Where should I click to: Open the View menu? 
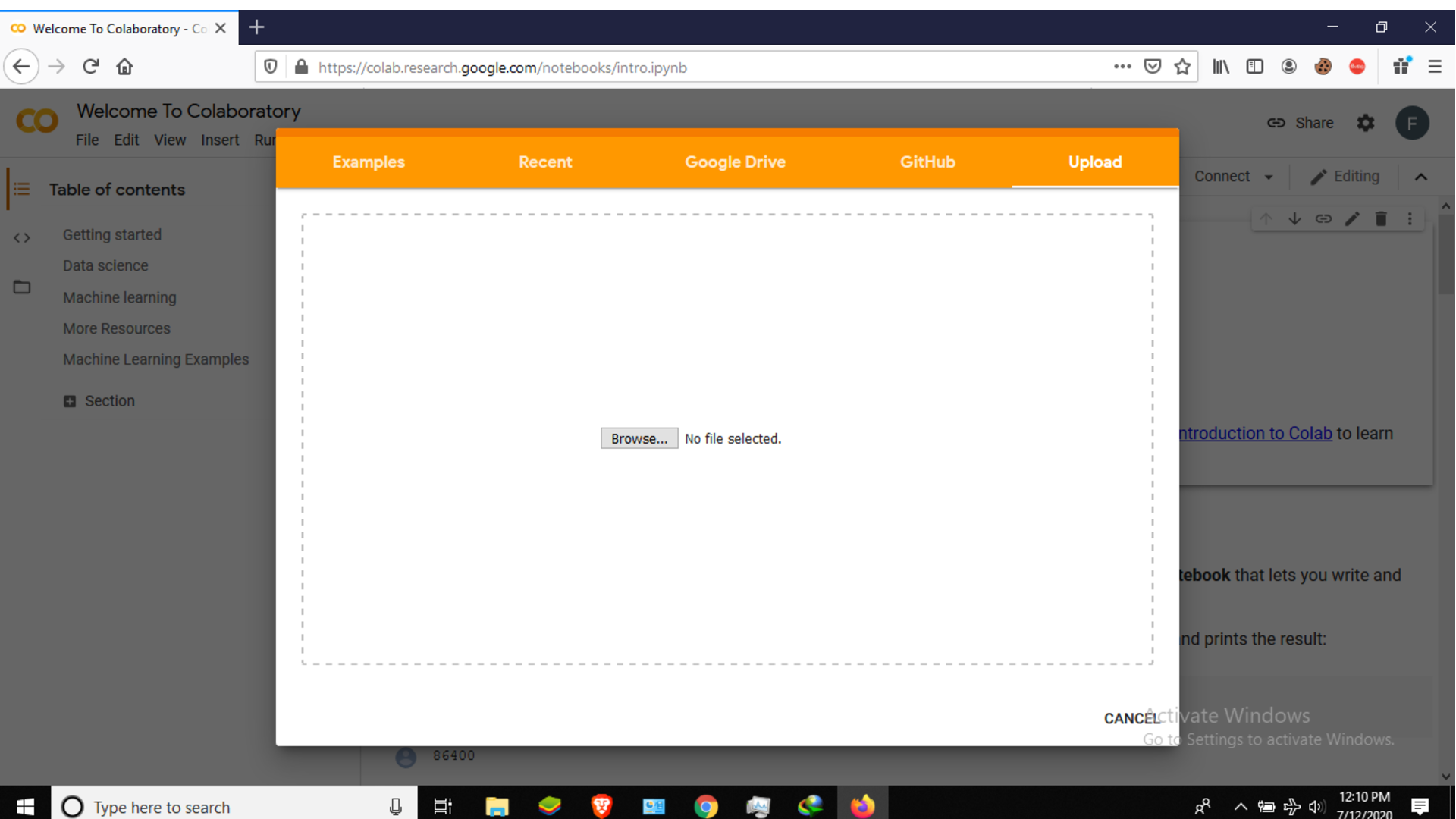pos(170,140)
